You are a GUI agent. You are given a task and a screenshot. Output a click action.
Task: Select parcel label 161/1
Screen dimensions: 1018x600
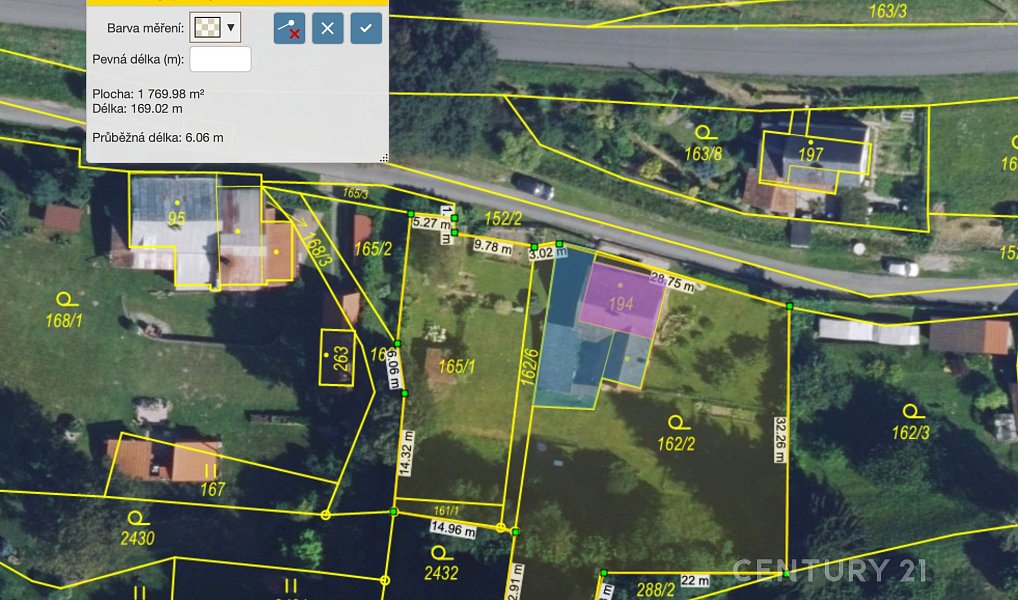click(x=446, y=512)
